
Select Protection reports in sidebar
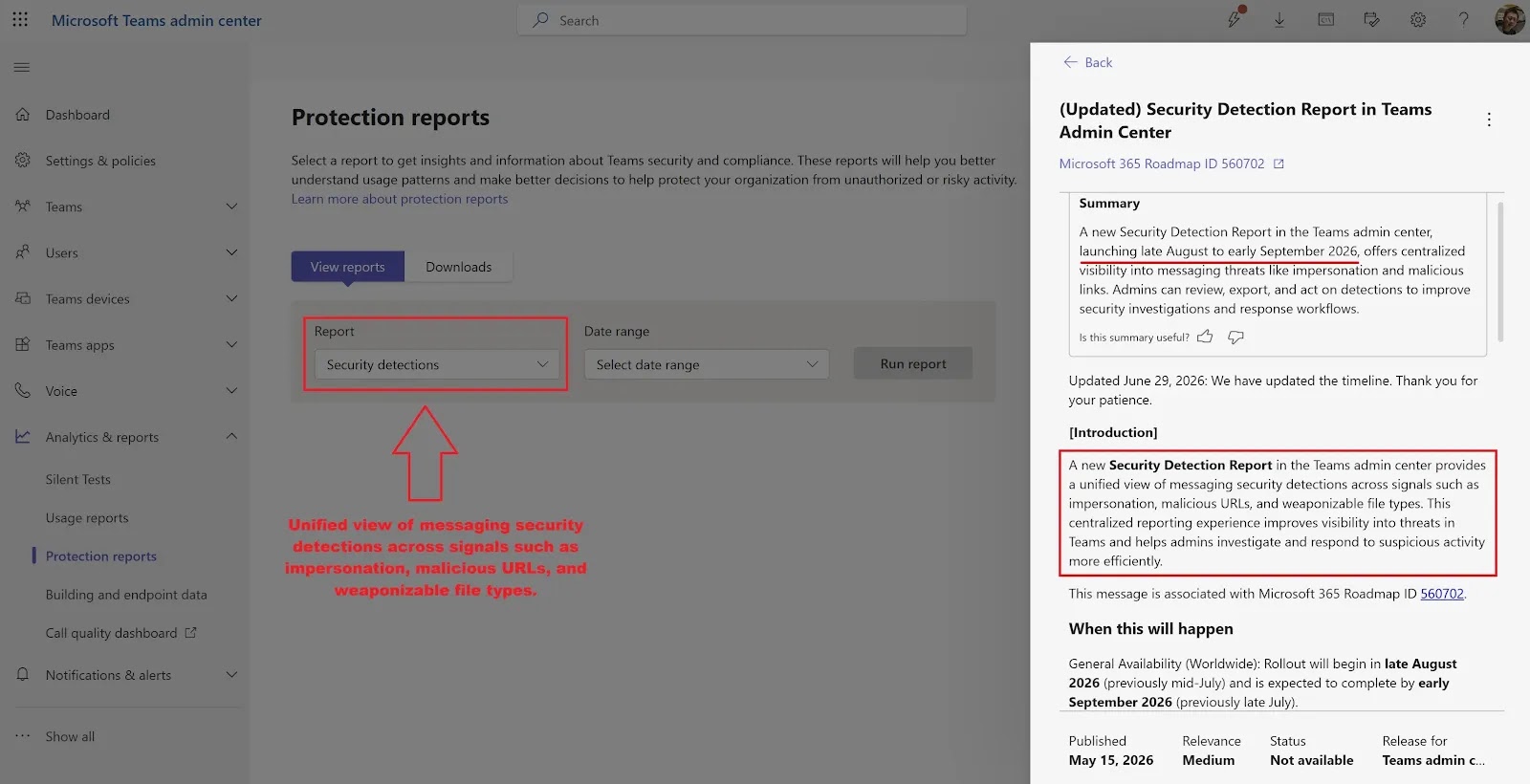(x=101, y=555)
